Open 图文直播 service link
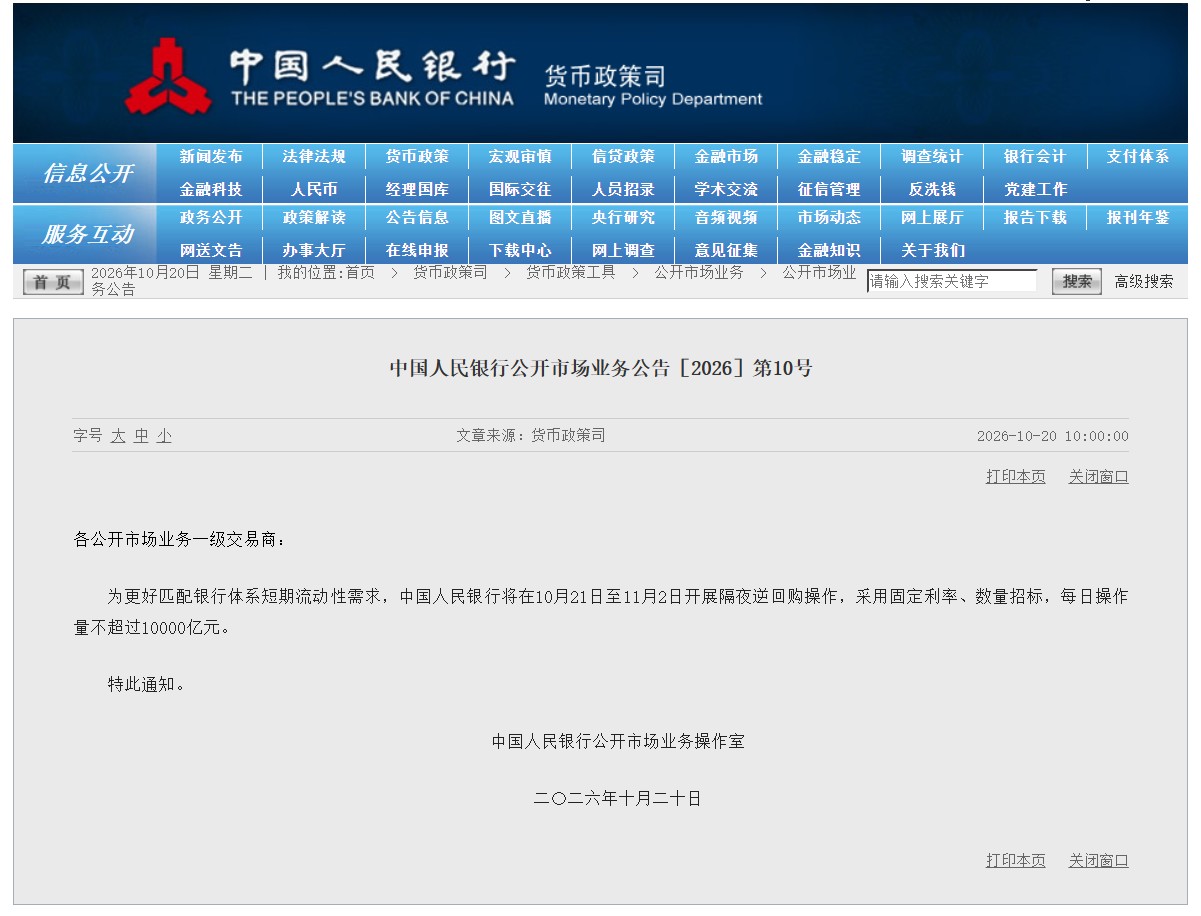Image resolution: width=1201 pixels, height=916 pixels. [520, 218]
